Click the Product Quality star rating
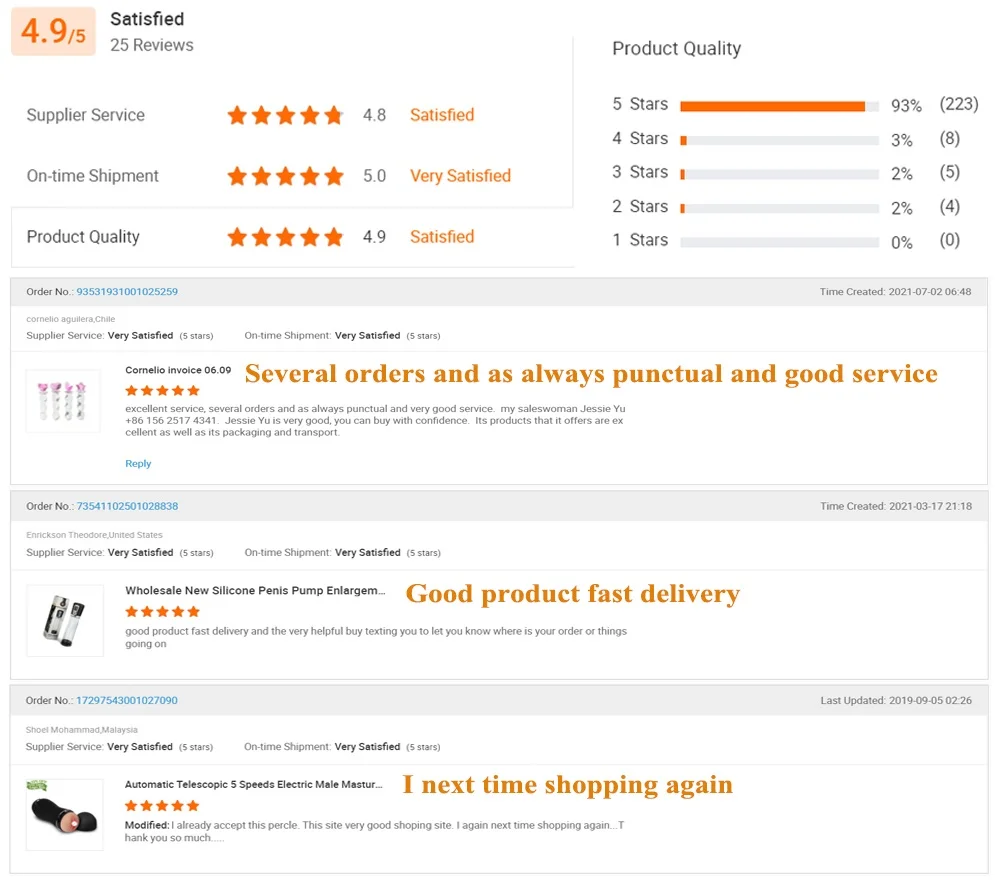Viewport: 1000px width, 886px height. (x=285, y=238)
